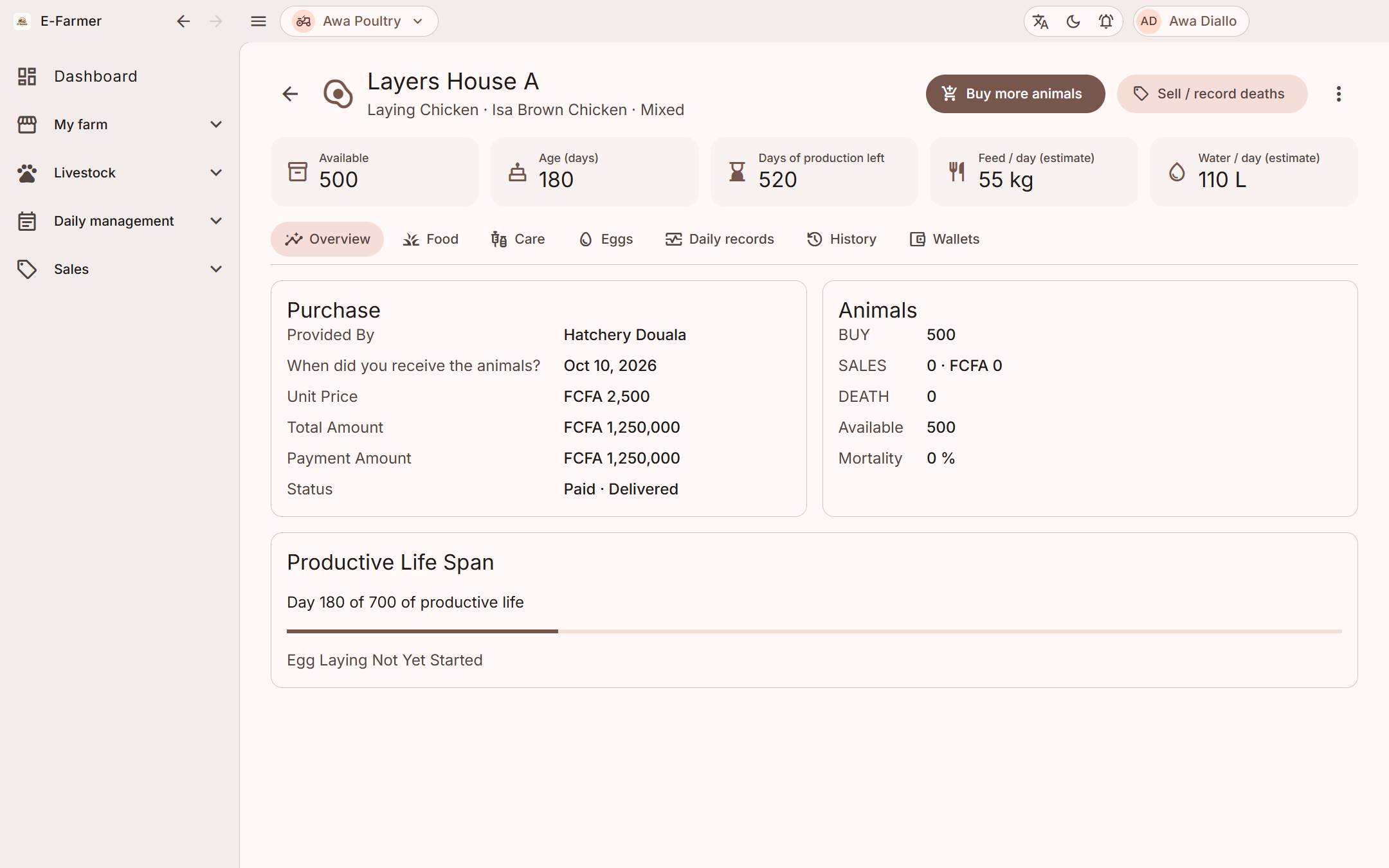Open the Daily records tab
Image resolution: width=1389 pixels, height=868 pixels.
coord(720,239)
